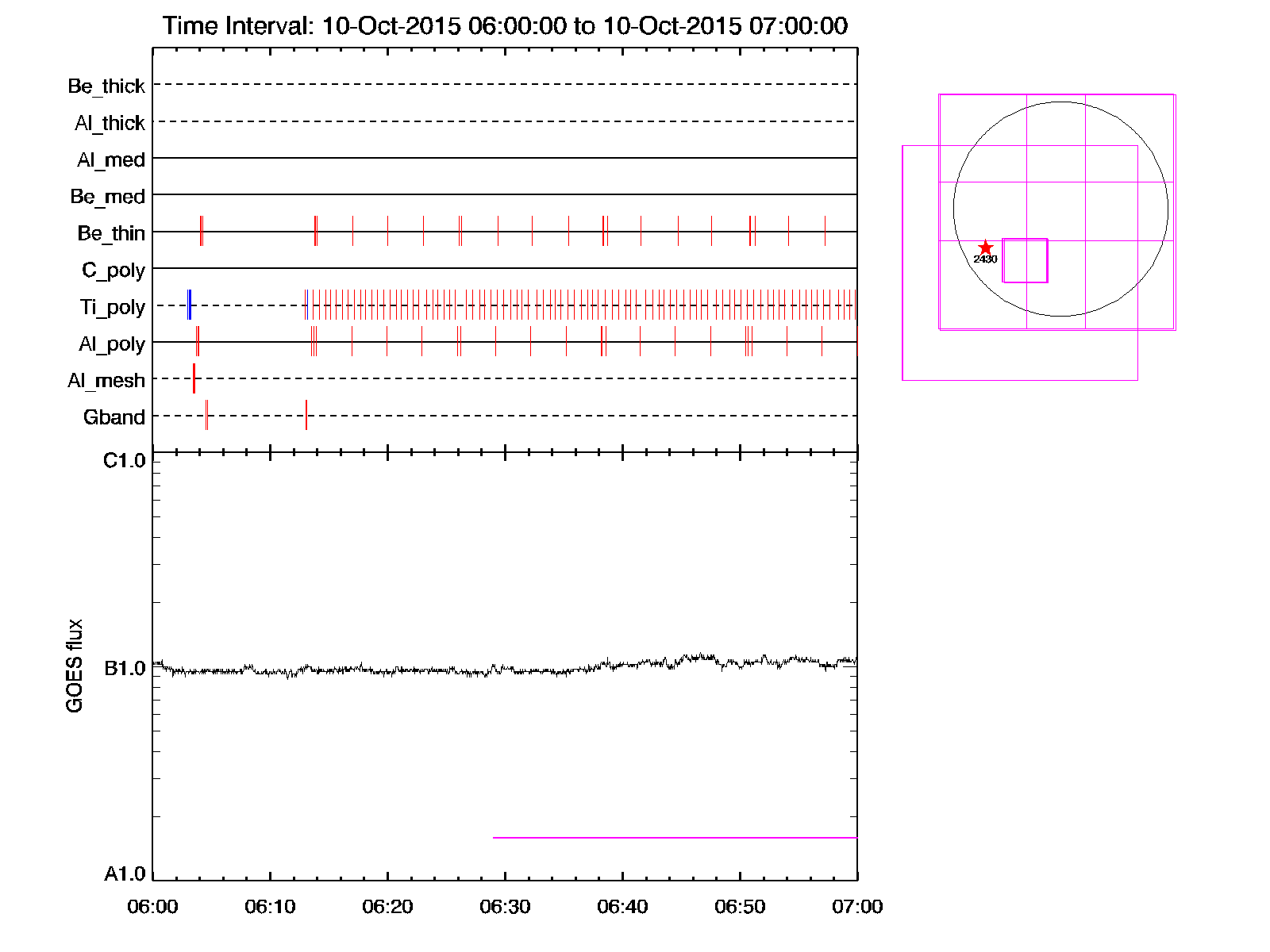Click the Be_thick filter label

tap(106, 86)
